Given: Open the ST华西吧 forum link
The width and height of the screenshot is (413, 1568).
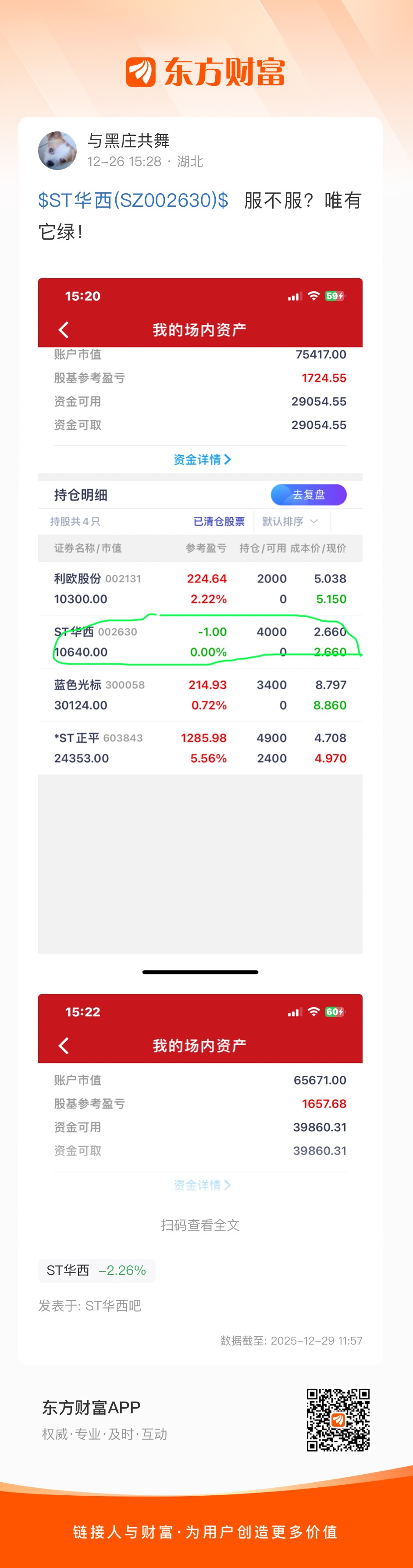Looking at the screenshot, I should click(x=113, y=1306).
